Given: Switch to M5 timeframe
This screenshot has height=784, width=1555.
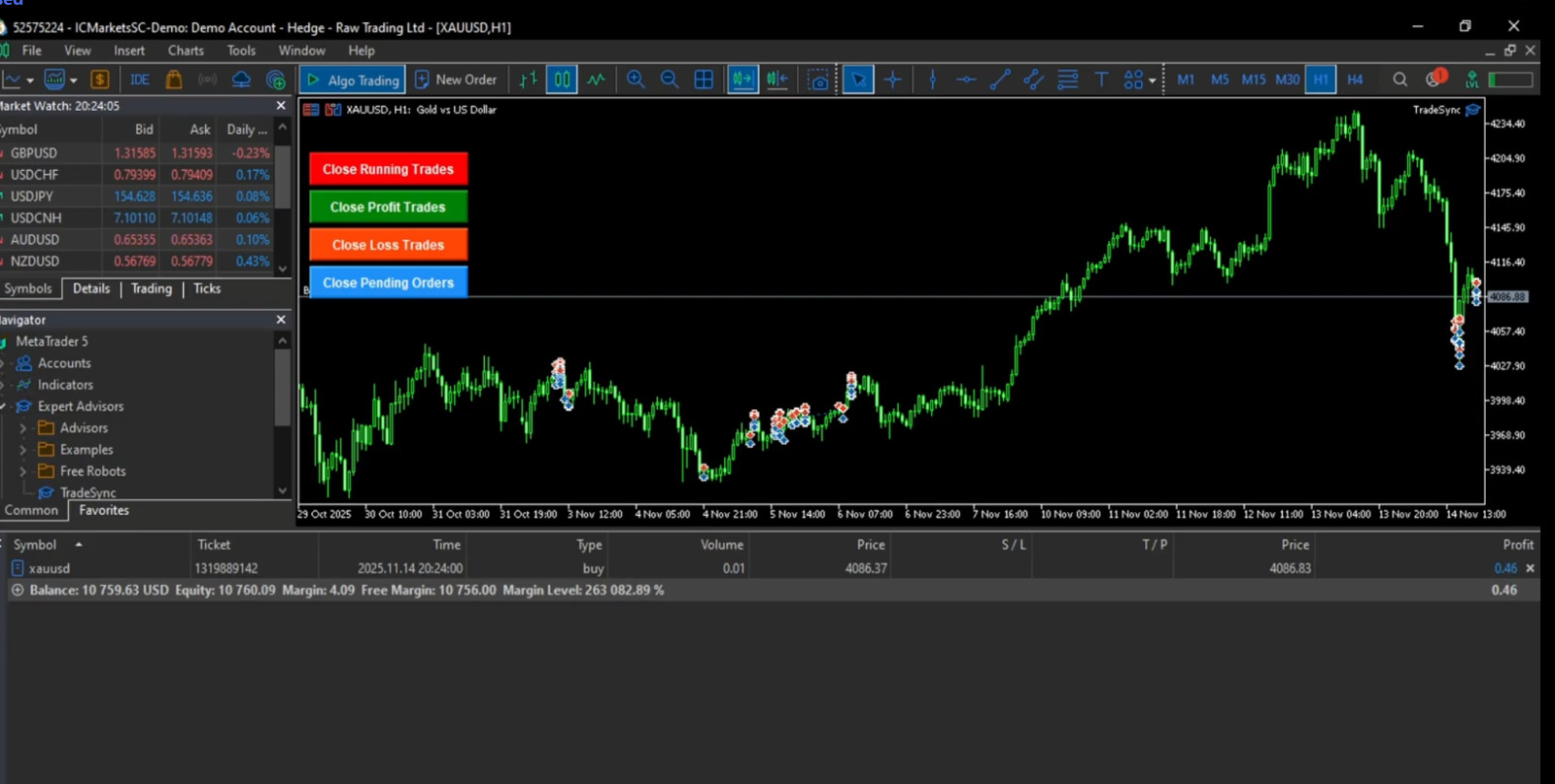Looking at the screenshot, I should tap(1220, 80).
